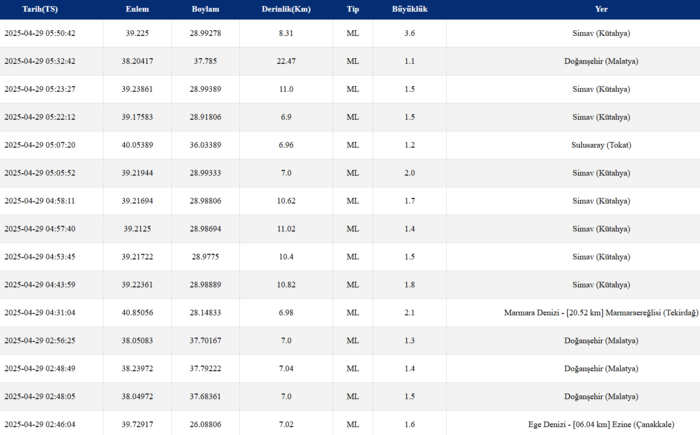700x435 pixels.
Task: Click the Enlem column header
Action: 137,9
